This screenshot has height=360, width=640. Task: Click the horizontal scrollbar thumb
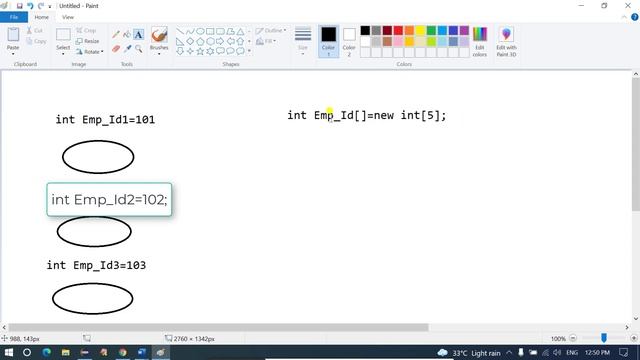point(218,327)
